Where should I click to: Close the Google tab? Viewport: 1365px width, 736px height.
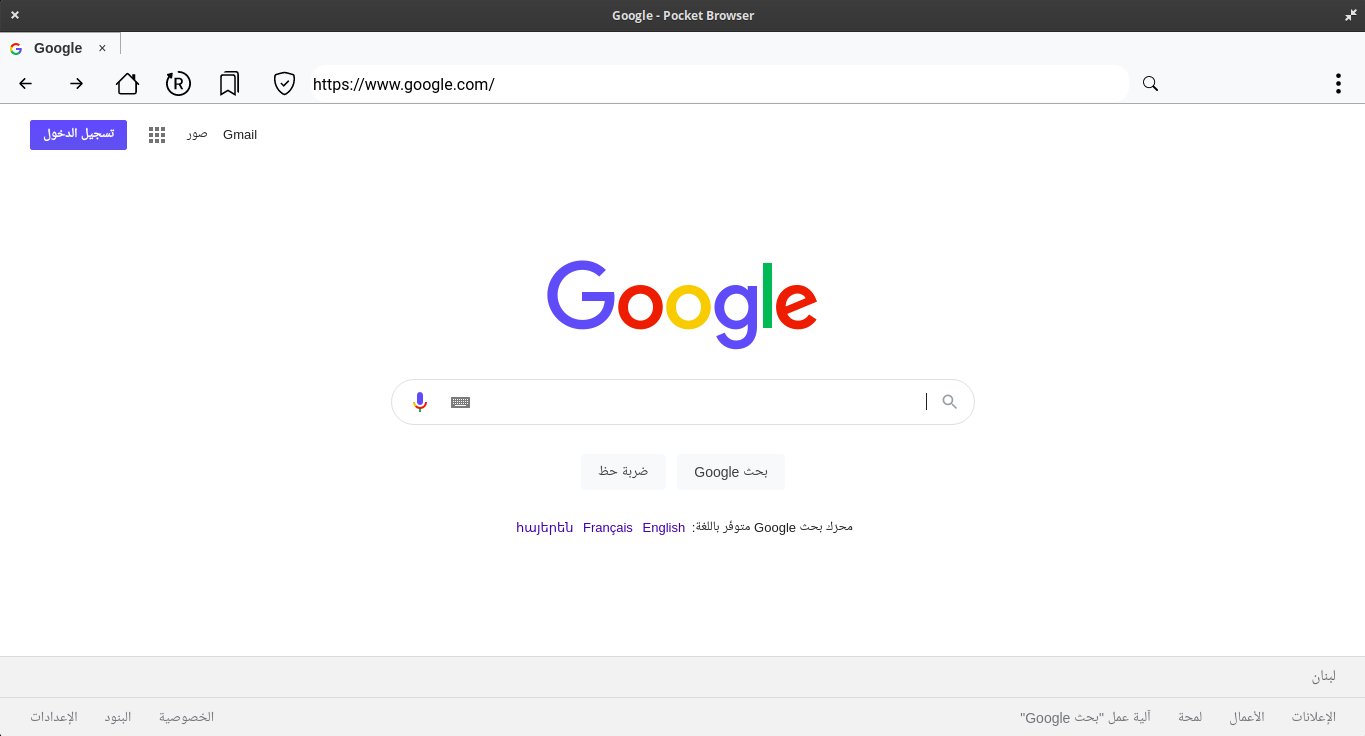(x=102, y=48)
